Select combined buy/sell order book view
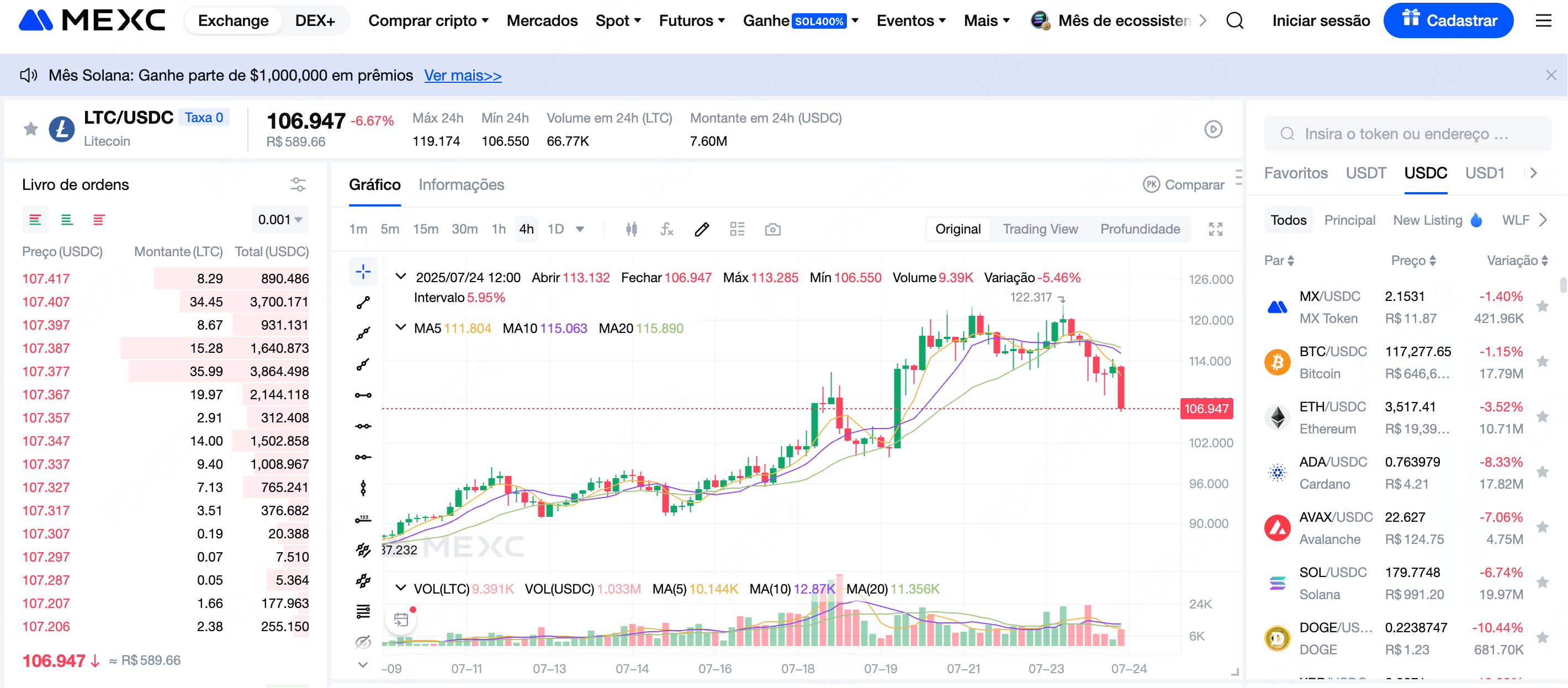The width and height of the screenshot is (1568, 688). pyautogui.click(x=35, y=220)
